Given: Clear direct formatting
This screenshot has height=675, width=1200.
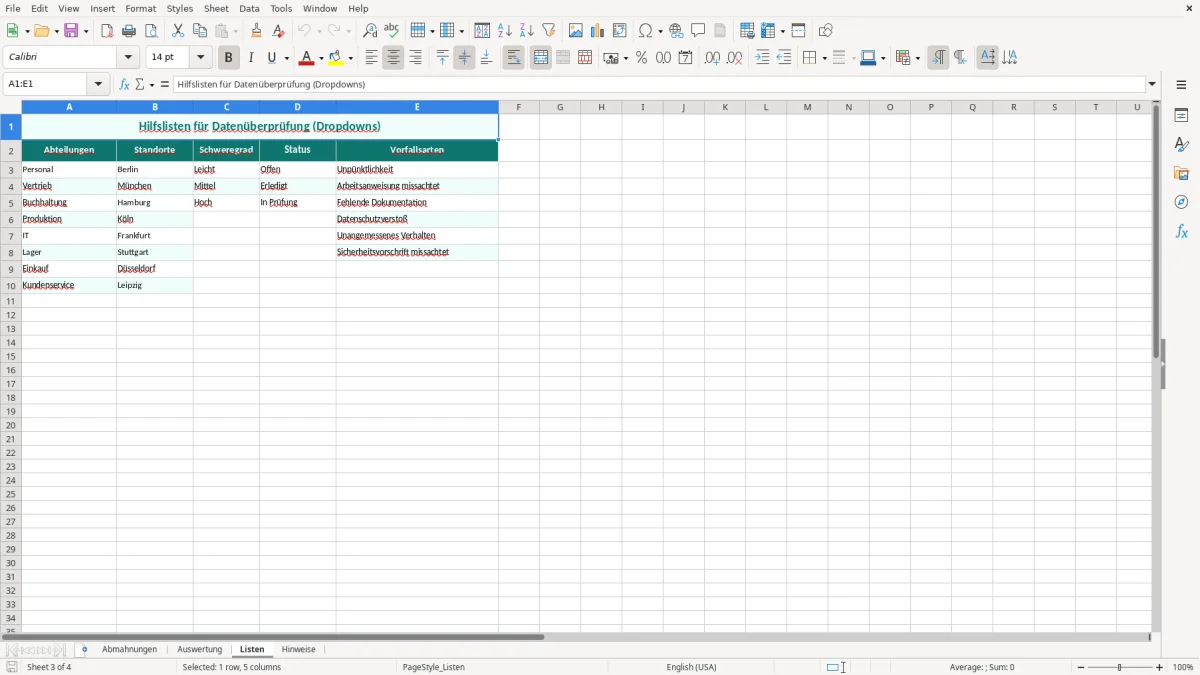Looking at the screenshot, I should [279, 31].
